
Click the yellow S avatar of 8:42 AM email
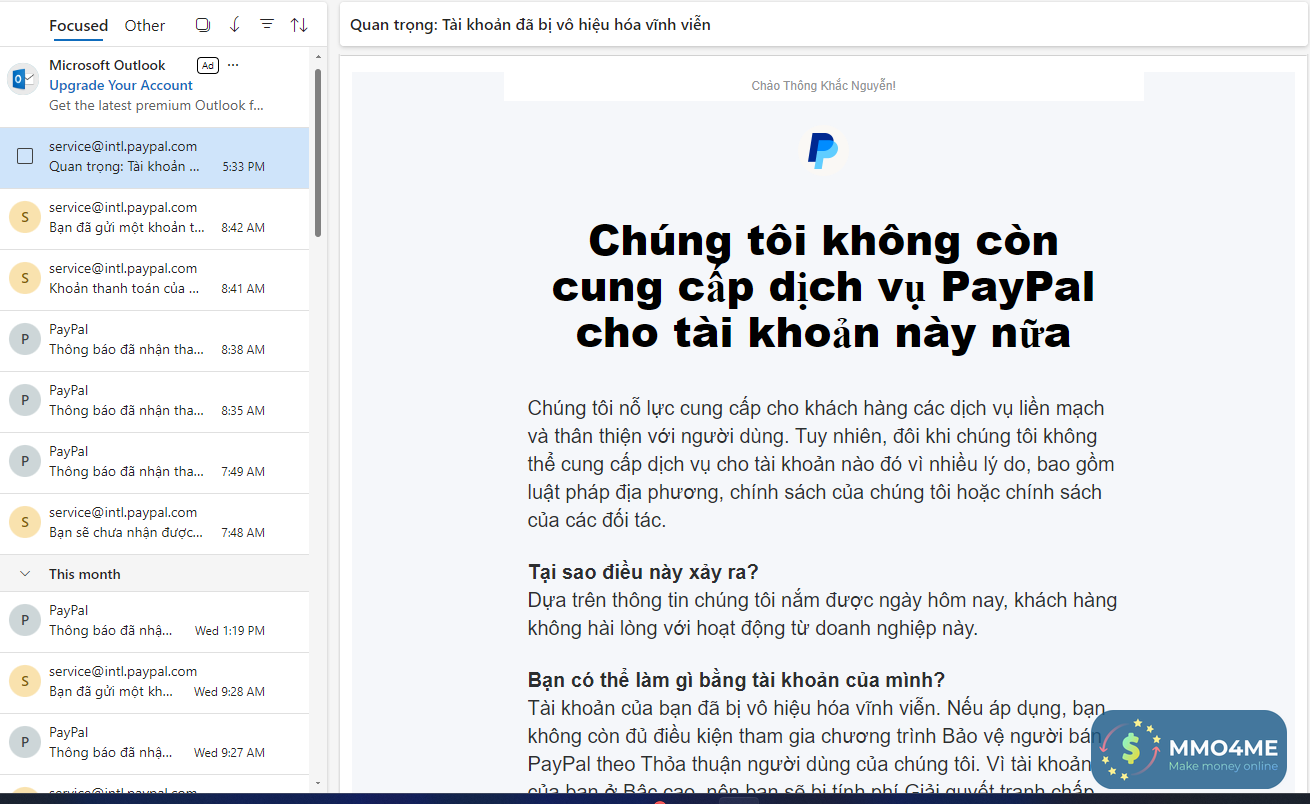point(24,217)
